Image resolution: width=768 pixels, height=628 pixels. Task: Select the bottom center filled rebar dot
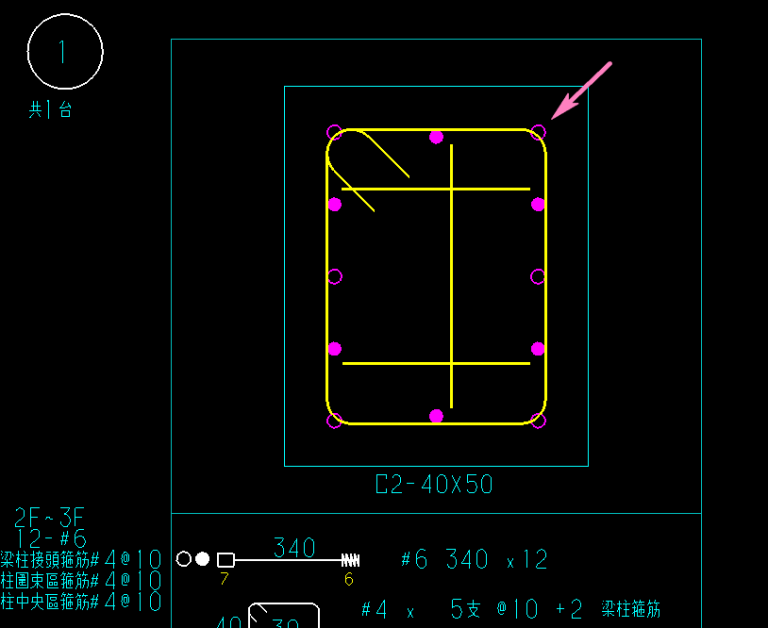436,416
